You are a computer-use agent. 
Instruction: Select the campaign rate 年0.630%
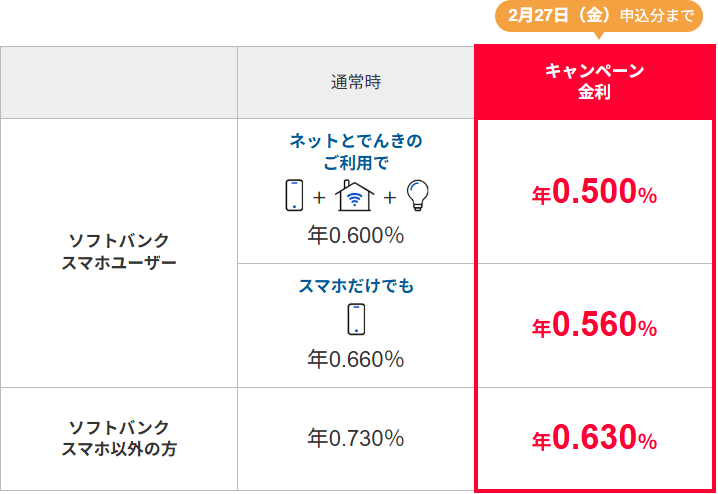tap(594, 438)
